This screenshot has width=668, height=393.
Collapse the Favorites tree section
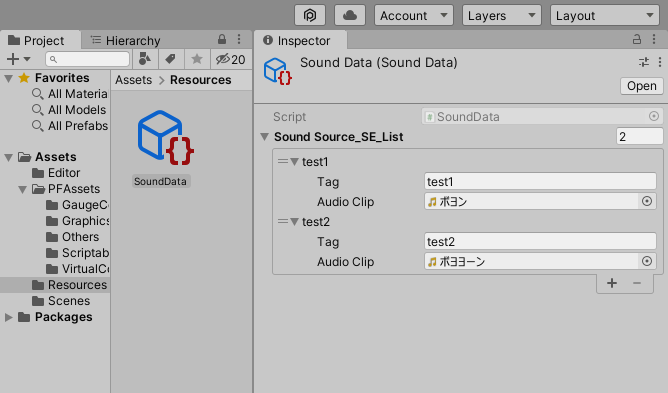8,78
